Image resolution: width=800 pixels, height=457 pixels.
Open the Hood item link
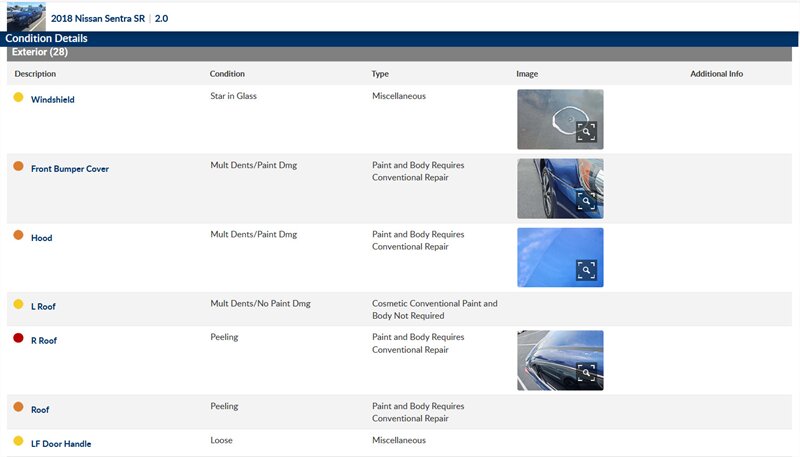pos(41,238)
